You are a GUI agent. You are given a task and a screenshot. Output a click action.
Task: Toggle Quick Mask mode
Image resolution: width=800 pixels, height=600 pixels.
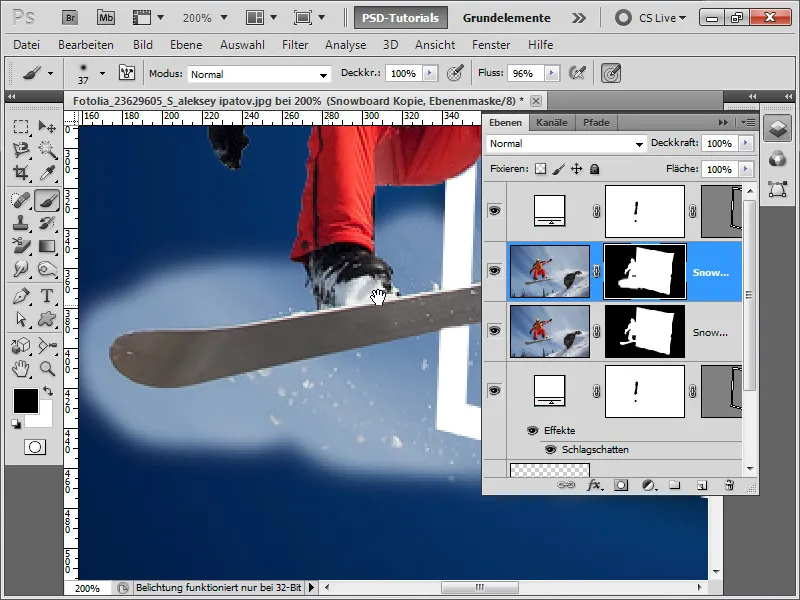coord(35,447)
